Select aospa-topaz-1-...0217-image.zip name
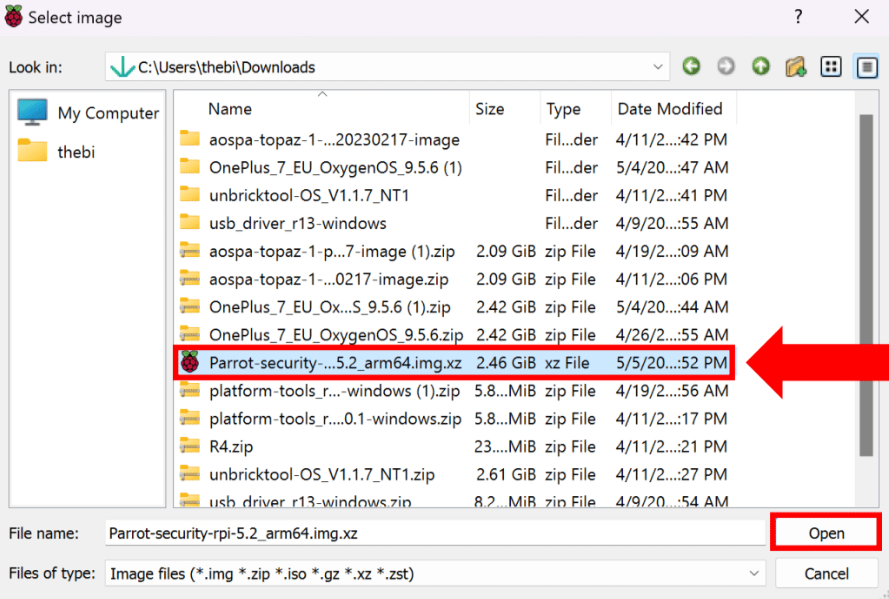This screenshot has height=599, width=889. (328, 279)
